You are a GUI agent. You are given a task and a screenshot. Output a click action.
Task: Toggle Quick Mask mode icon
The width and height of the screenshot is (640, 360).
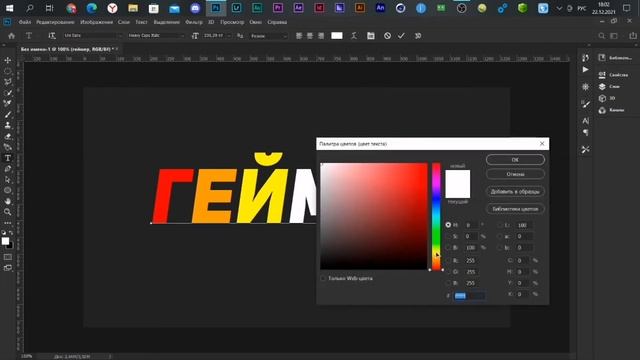(7, 257)
